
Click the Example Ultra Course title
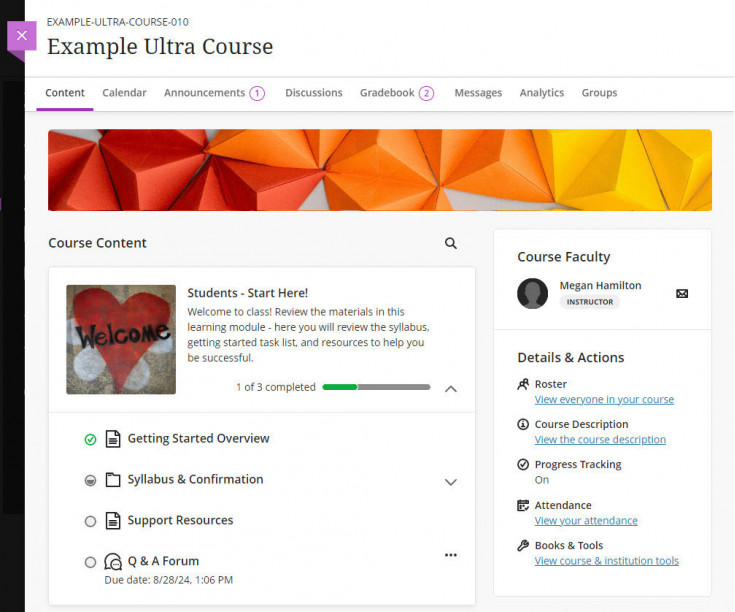click(160, 46)
